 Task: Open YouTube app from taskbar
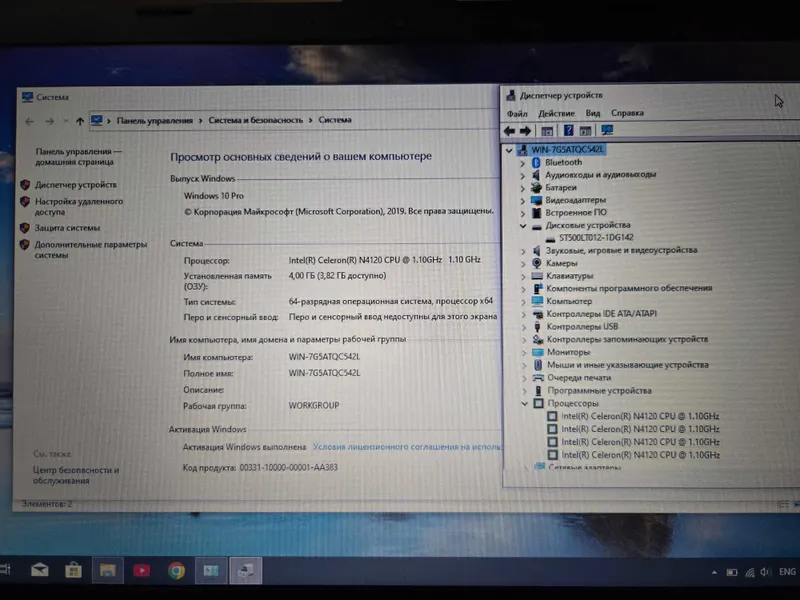142,570
